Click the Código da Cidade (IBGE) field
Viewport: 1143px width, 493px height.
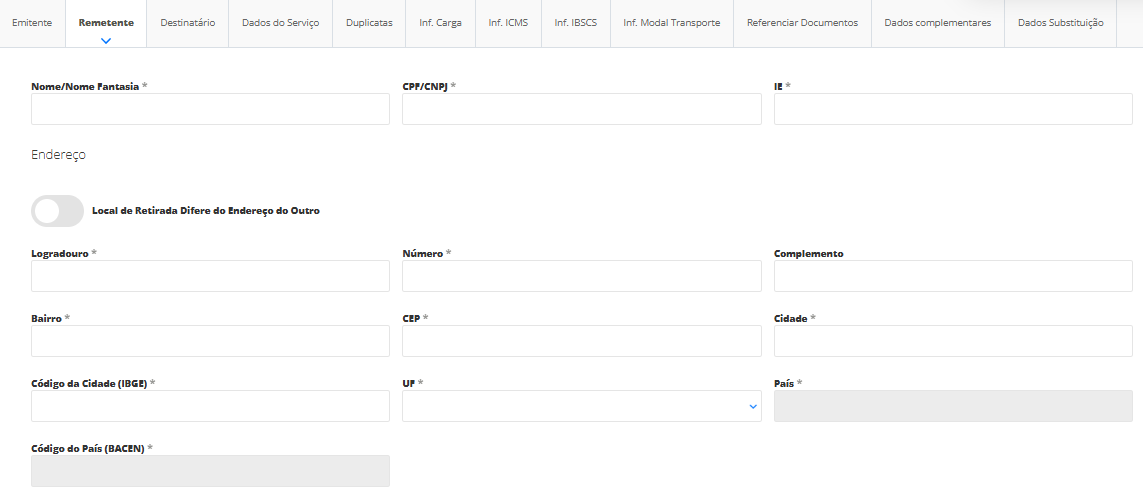210,406
